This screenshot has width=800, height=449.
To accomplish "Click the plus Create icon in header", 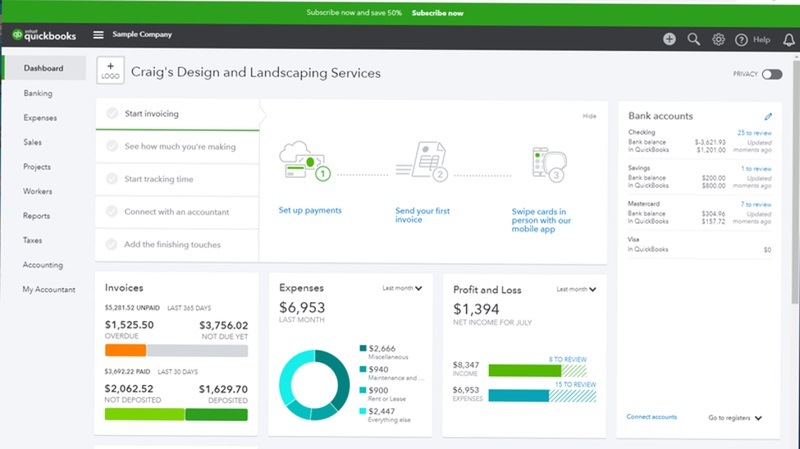I will [x=669, y=39].
